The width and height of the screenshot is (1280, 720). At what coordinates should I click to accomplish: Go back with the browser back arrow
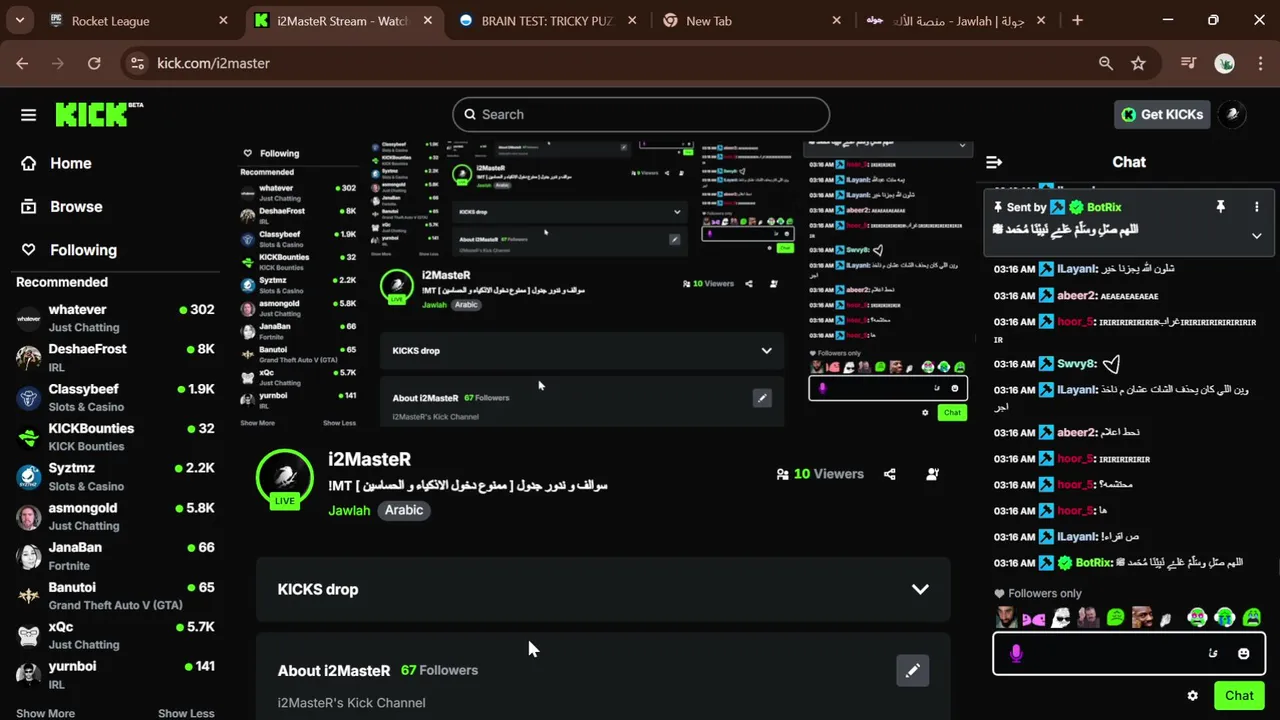pyautogui.click(x=22, y=63)
